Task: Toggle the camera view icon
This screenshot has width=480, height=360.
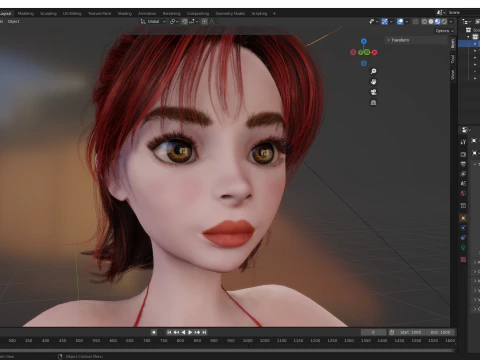Action: tap(373, 92)
